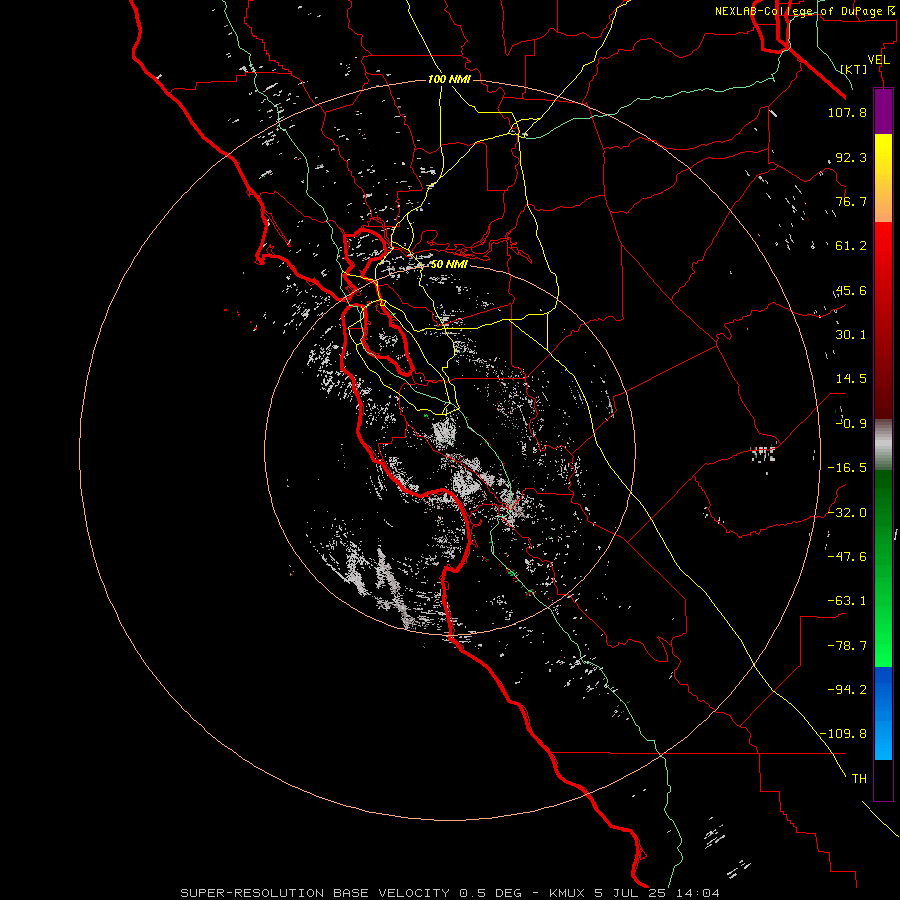
Task: Click the -109.8 legend value
Action: tap(843, 734)
